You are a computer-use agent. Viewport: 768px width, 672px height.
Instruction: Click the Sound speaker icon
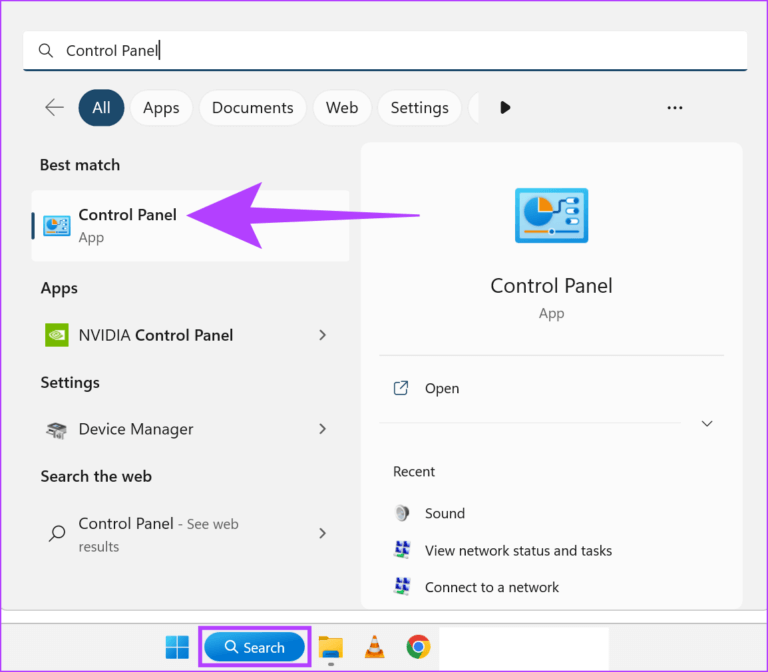click(402, 513)
